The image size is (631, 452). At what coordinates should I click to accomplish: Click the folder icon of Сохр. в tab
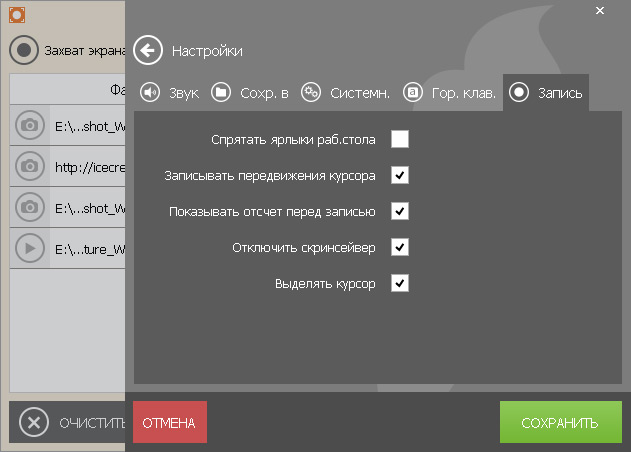pyautogui.click(x=221, y=93)
